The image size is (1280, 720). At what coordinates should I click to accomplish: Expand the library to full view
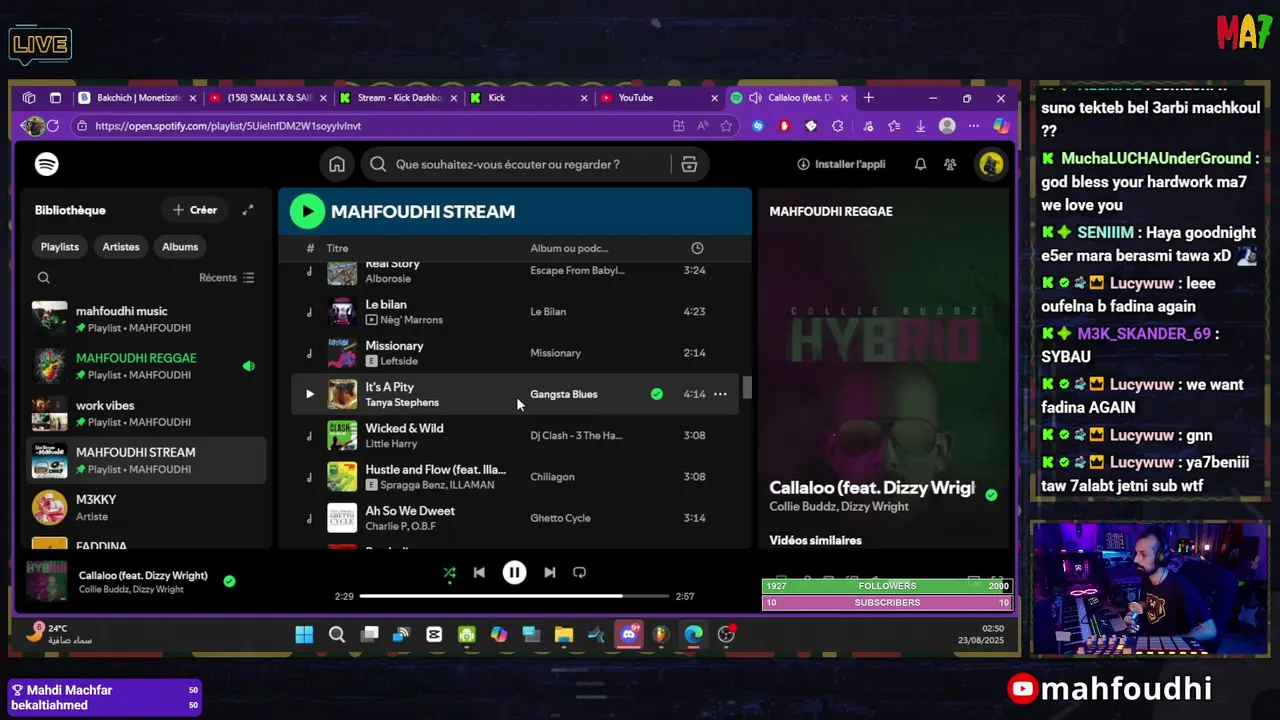point(248,210)
